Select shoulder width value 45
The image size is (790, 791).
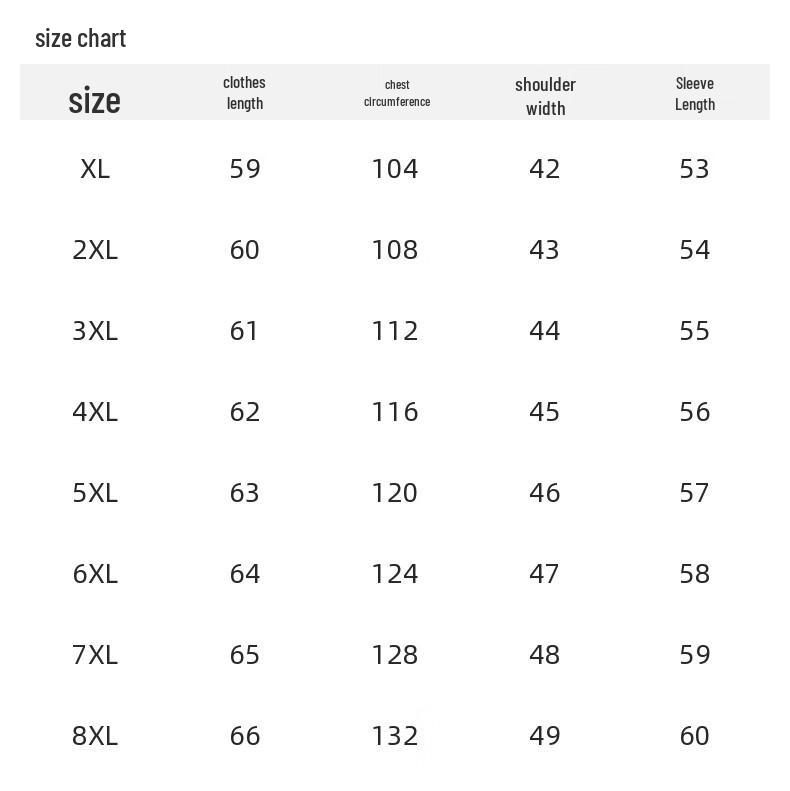click(544, 412)
